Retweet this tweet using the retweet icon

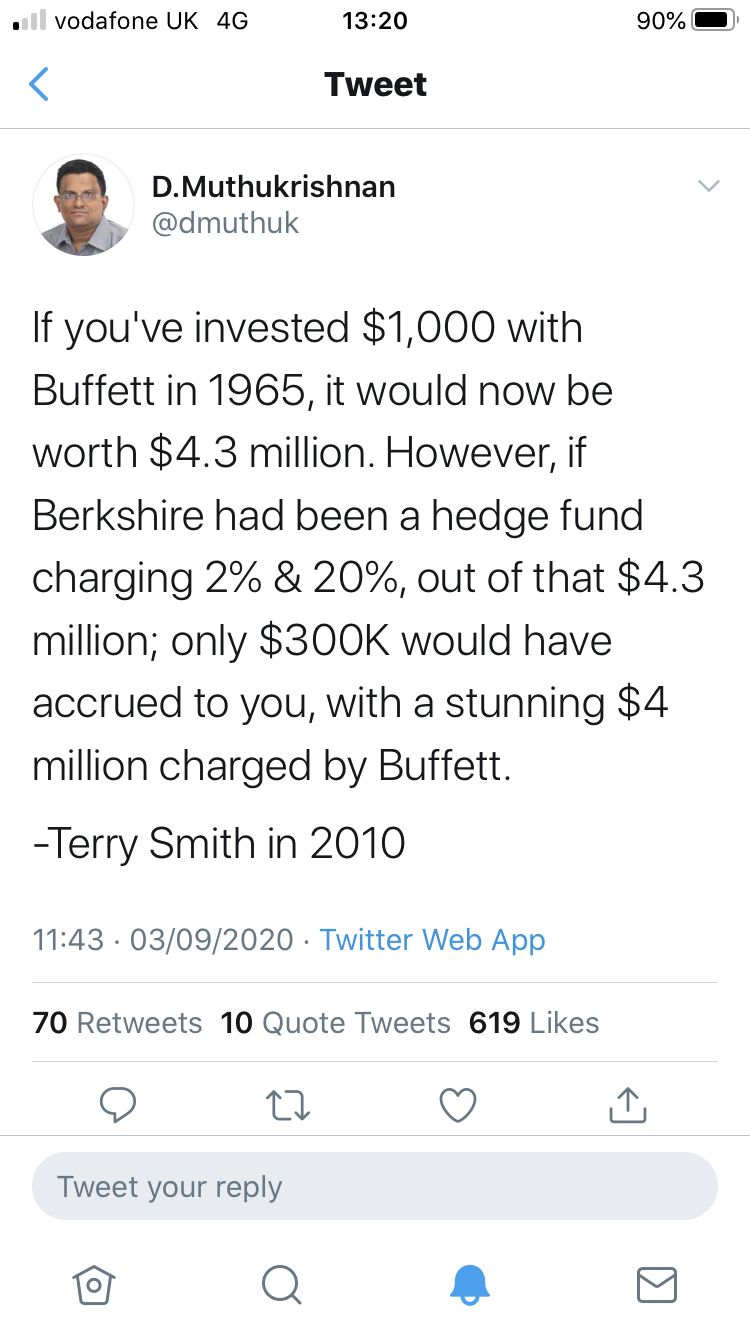click(x=288, y=1104)
